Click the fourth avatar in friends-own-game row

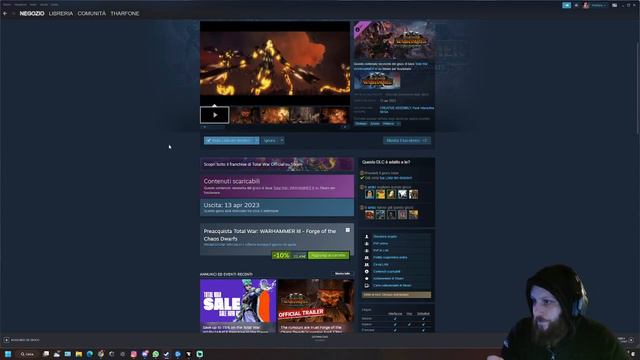(x=402, y=215)
